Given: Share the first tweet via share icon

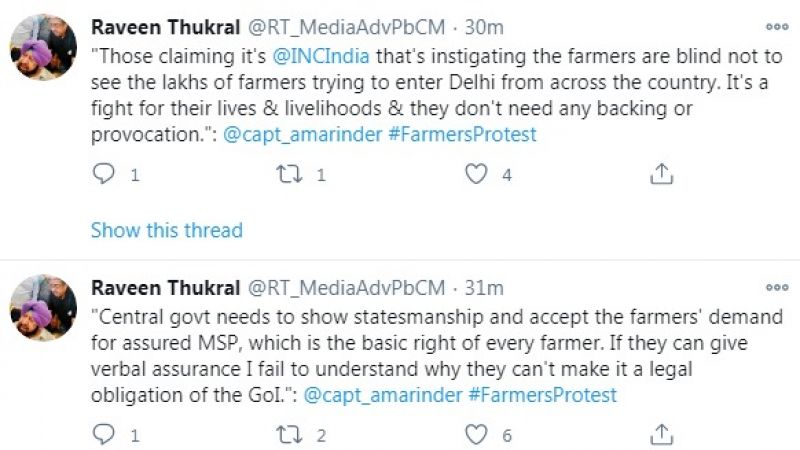Looking at the screenshot, I should click(x=661, y=175).
